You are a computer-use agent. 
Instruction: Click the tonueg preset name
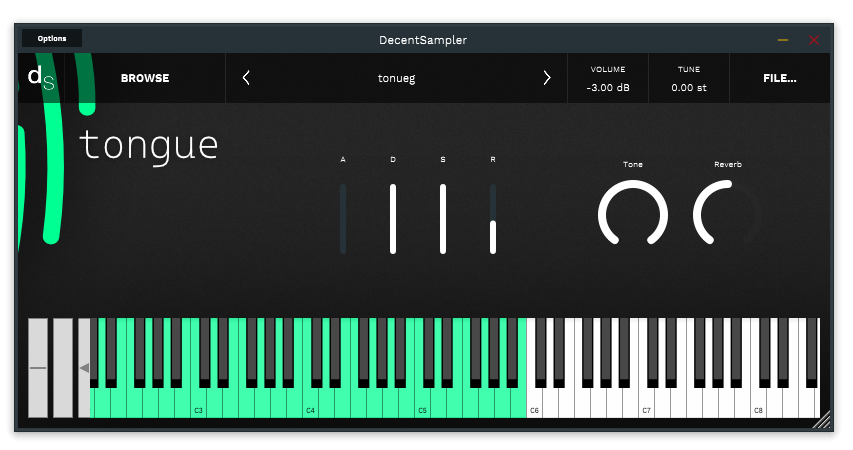pos(397,78)
